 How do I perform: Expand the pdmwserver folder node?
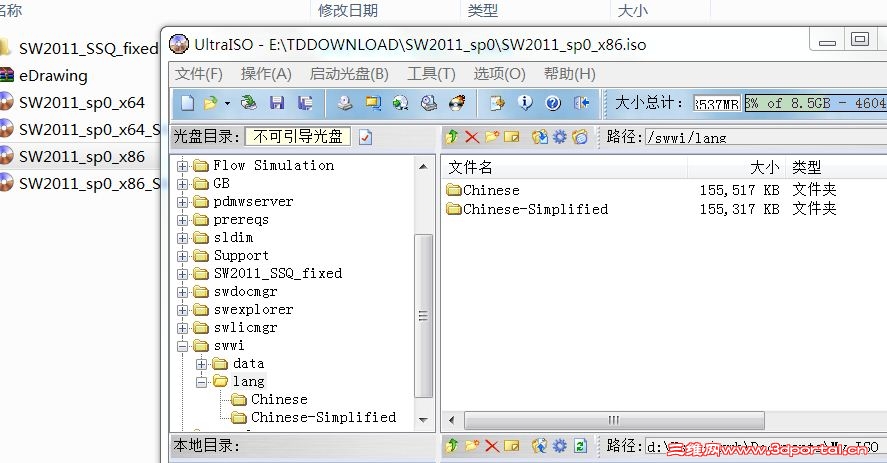click(182, 202)
